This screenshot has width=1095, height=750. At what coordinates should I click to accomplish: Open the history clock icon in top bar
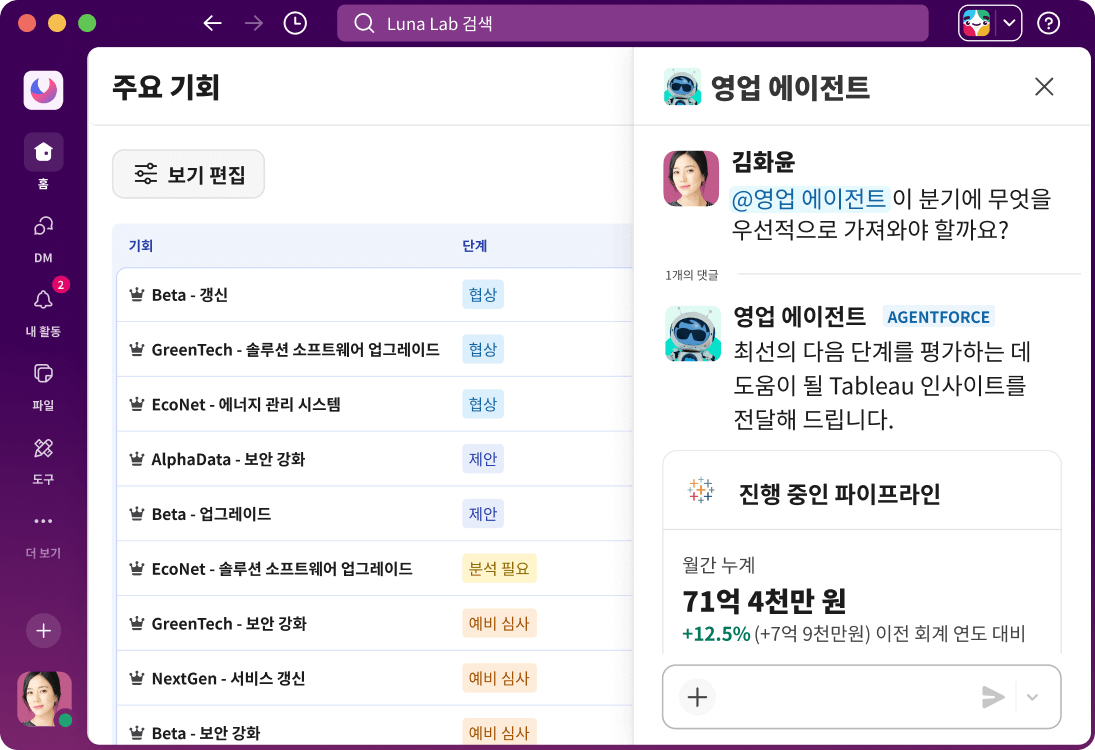(294, 22)
